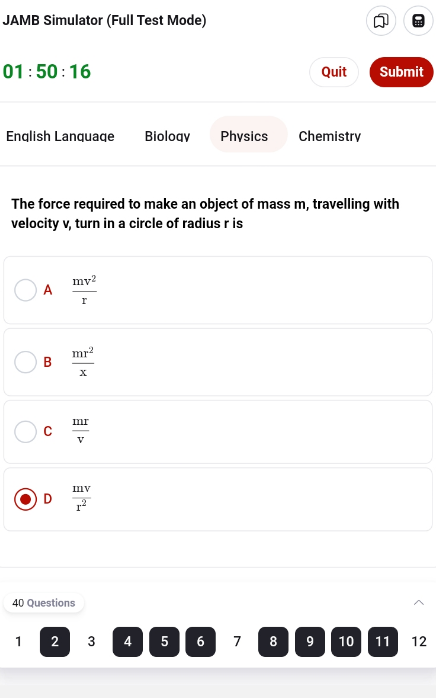Collapse question list with chevron arrow
The image size is (436, 698).
[x=419, y=603]
